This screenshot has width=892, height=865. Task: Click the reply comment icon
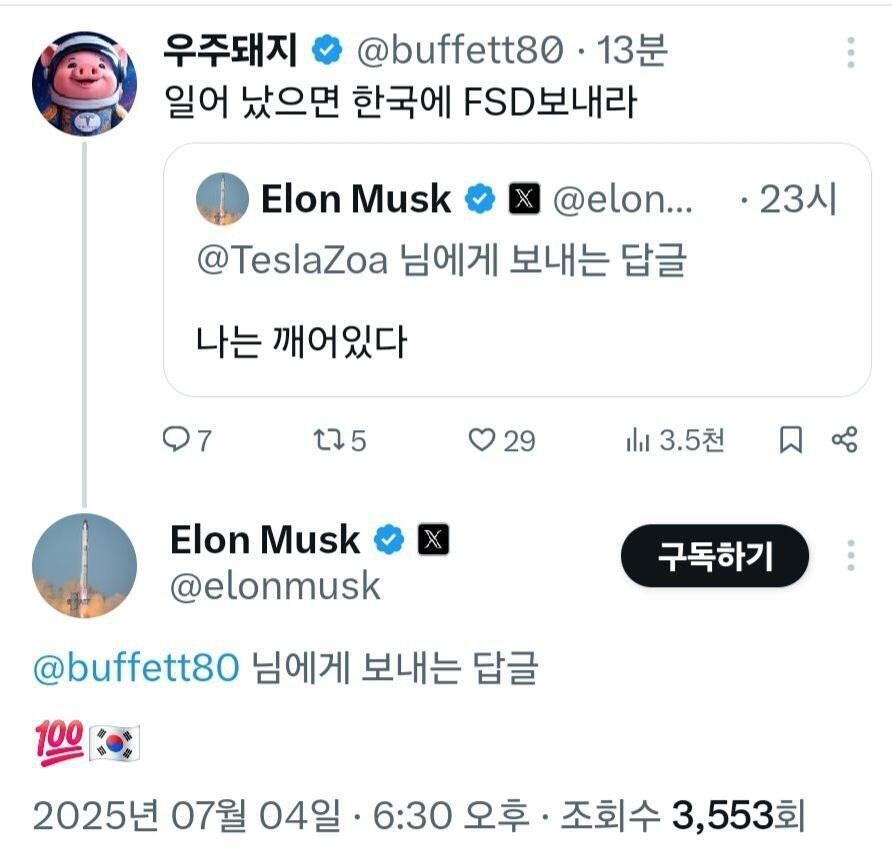[x=176, y=440]
